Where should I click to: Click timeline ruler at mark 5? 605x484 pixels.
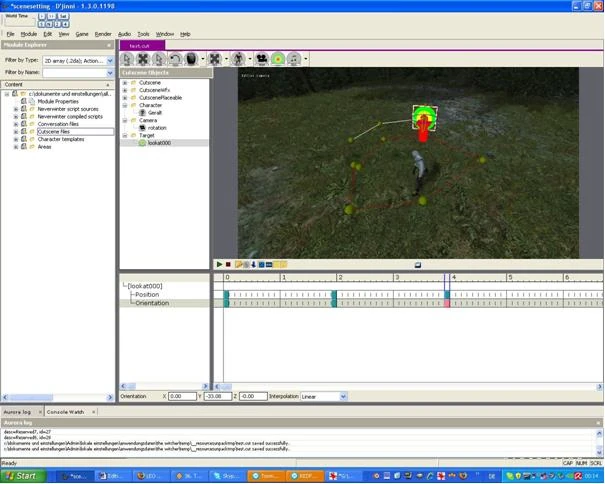(509, 278)
